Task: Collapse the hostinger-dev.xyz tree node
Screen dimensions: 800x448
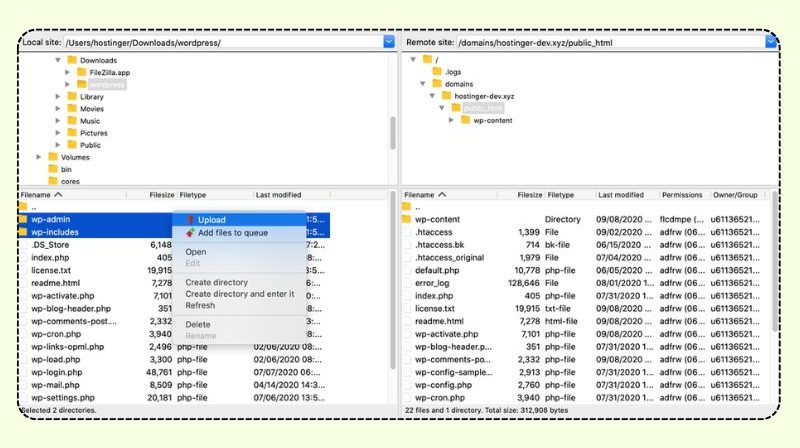Action: tap(432, 96)
